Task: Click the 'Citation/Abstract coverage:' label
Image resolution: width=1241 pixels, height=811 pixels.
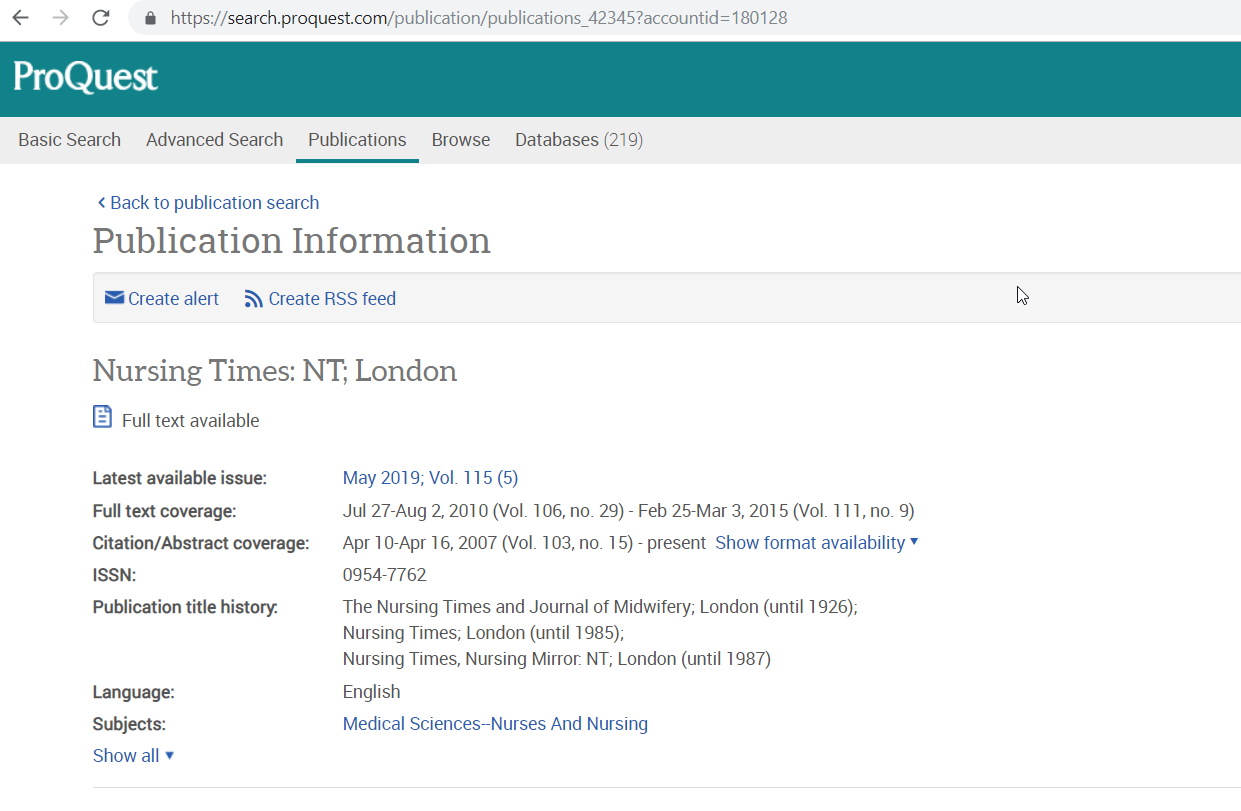Action: pos(201,543)
